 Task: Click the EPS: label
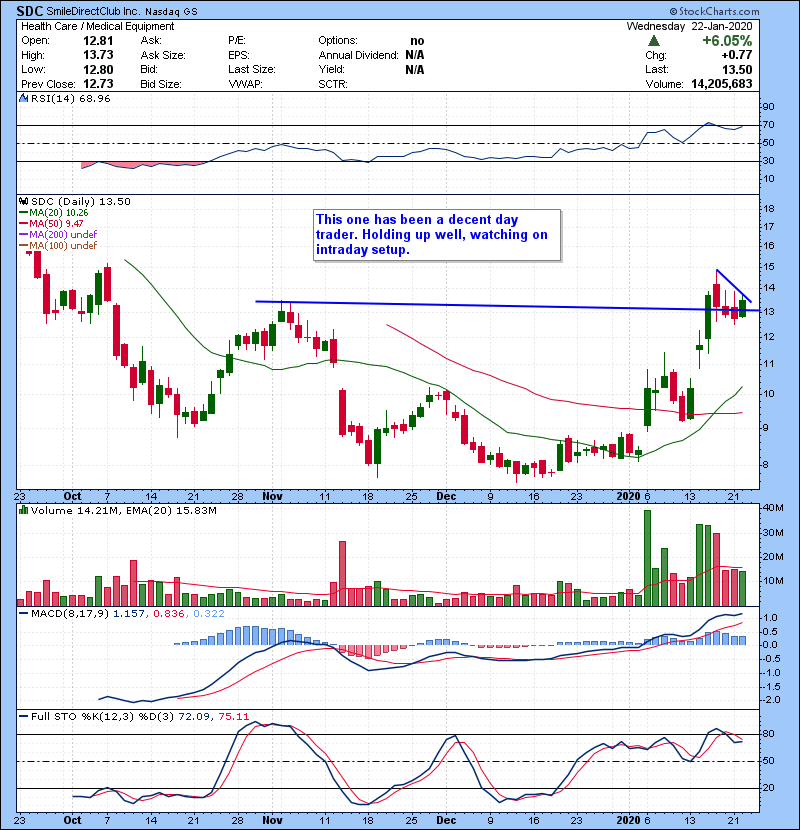pyautogui.click(x=239, y=55)
